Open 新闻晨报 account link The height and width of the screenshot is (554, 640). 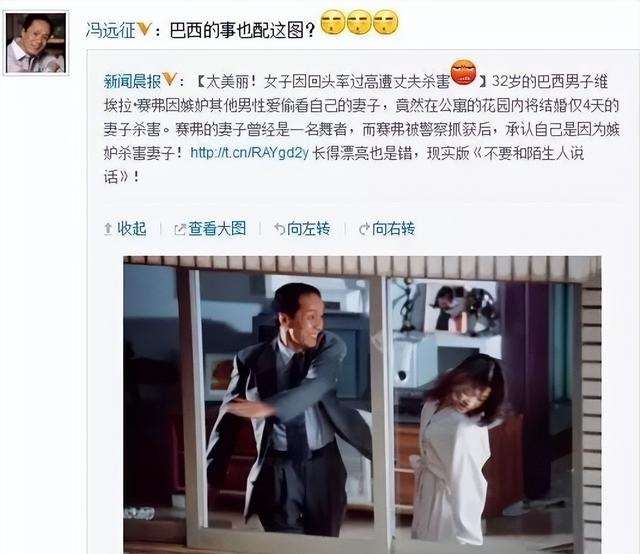coord(132,81)
